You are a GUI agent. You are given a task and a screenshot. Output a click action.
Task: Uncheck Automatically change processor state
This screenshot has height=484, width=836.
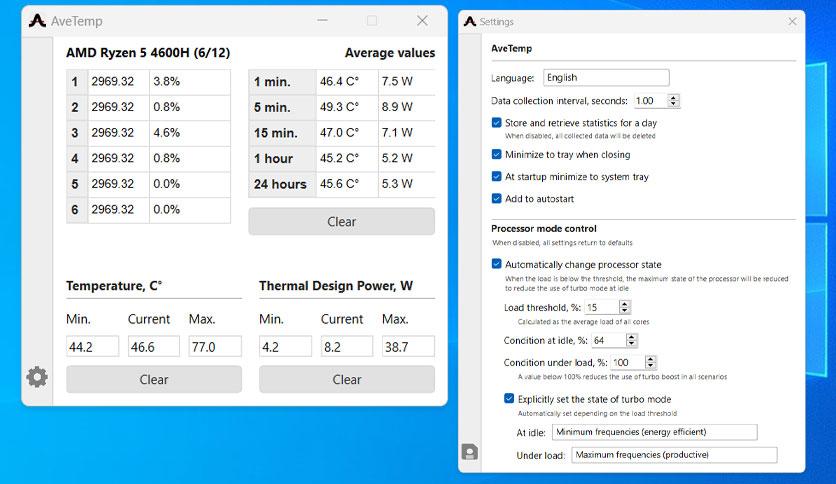pyautogui.click(x=496, y=264)
